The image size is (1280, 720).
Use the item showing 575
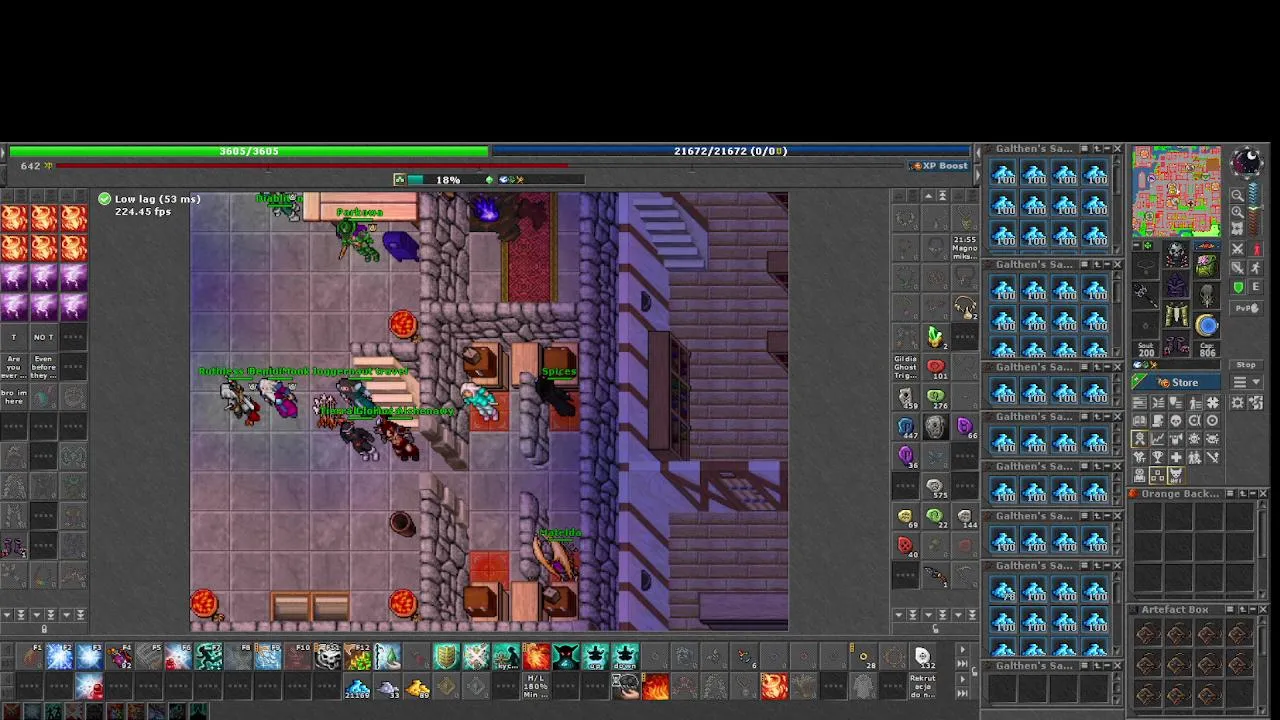click(x=936, y=487)
